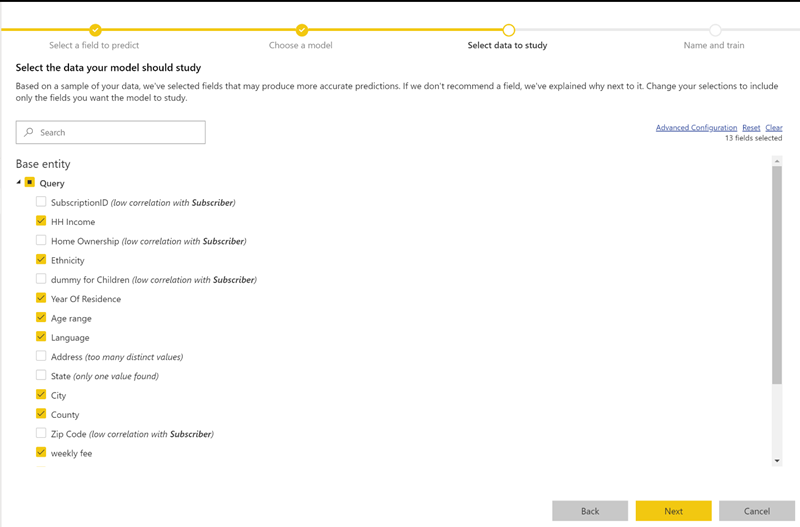Clear all selected fields via Clear link
This screenshot has width=800, height=527.
774,128
